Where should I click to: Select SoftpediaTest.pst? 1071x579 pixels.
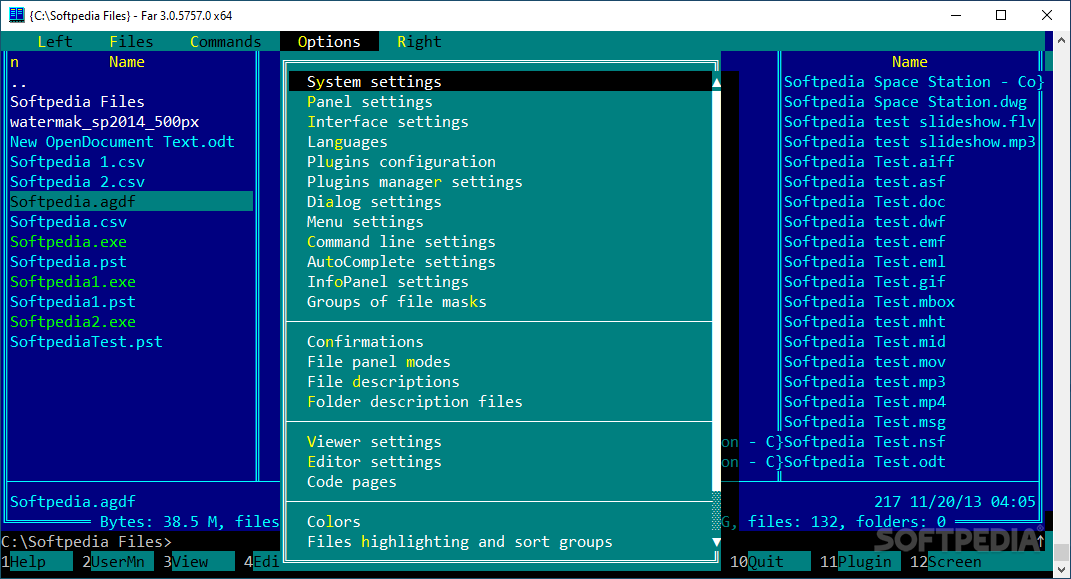[86, 342]
